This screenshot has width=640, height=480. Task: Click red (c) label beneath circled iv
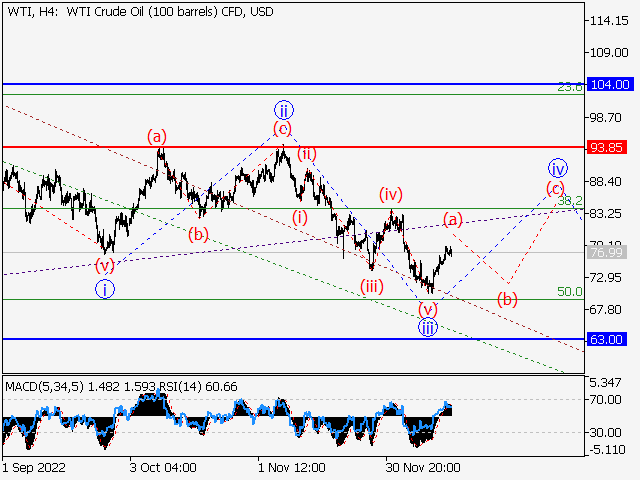tap(556, 188)
